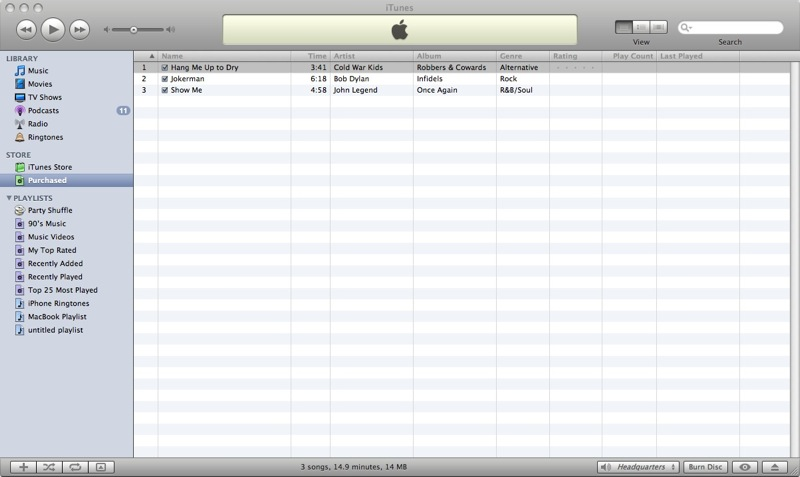Click the eject disc button
This screenshot has width=800, height=477.
pyautogui.click(x=774, y=467)
